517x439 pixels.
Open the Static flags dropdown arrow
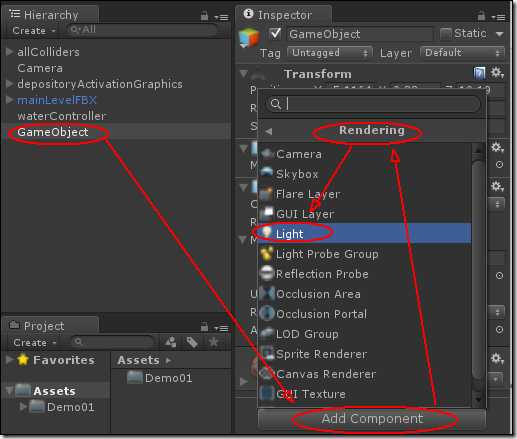tap(499, 34)
